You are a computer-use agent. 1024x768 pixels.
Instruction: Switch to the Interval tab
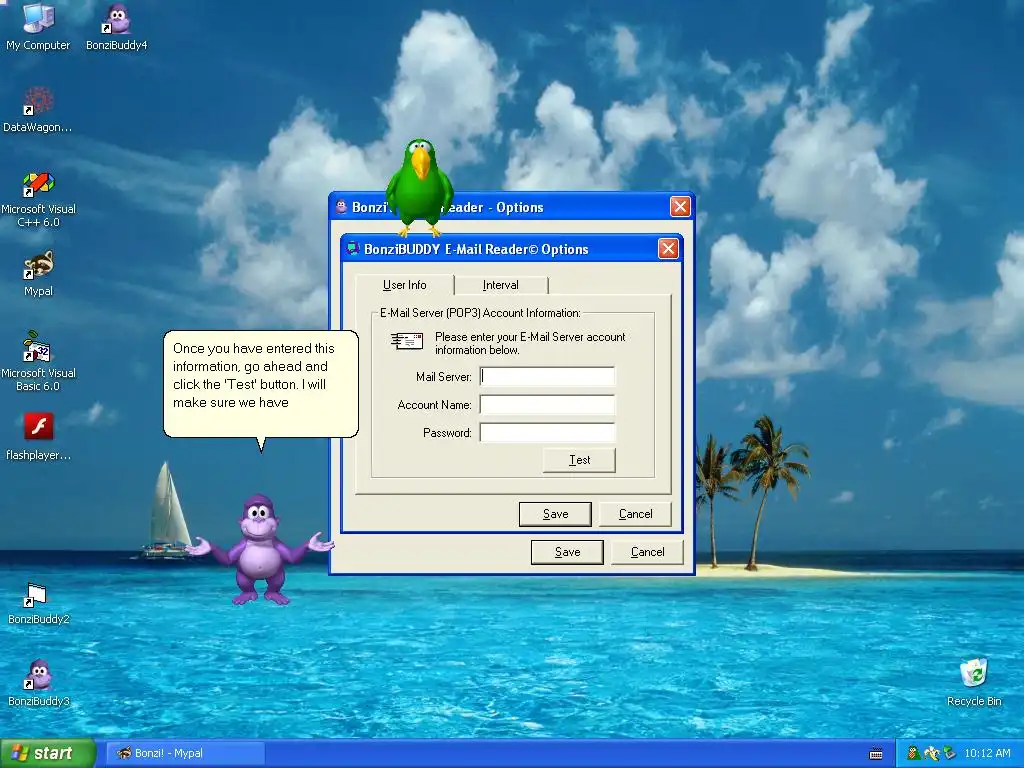pyautogui.click(x=501, y=285)
